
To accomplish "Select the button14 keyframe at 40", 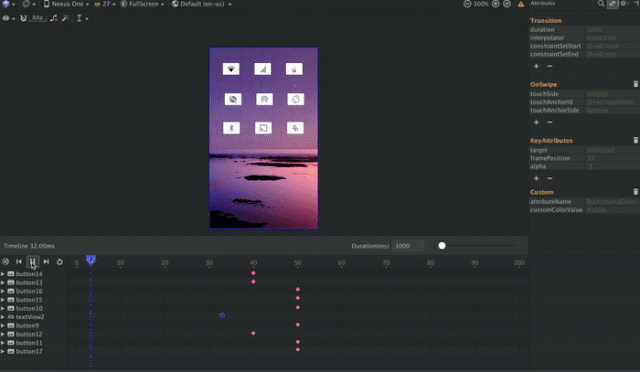I will [x=253, y=273].
